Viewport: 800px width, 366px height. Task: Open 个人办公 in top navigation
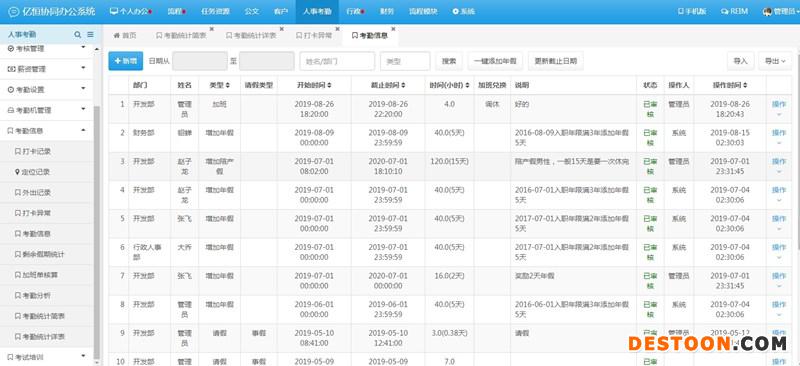click(x=131, y=11)
